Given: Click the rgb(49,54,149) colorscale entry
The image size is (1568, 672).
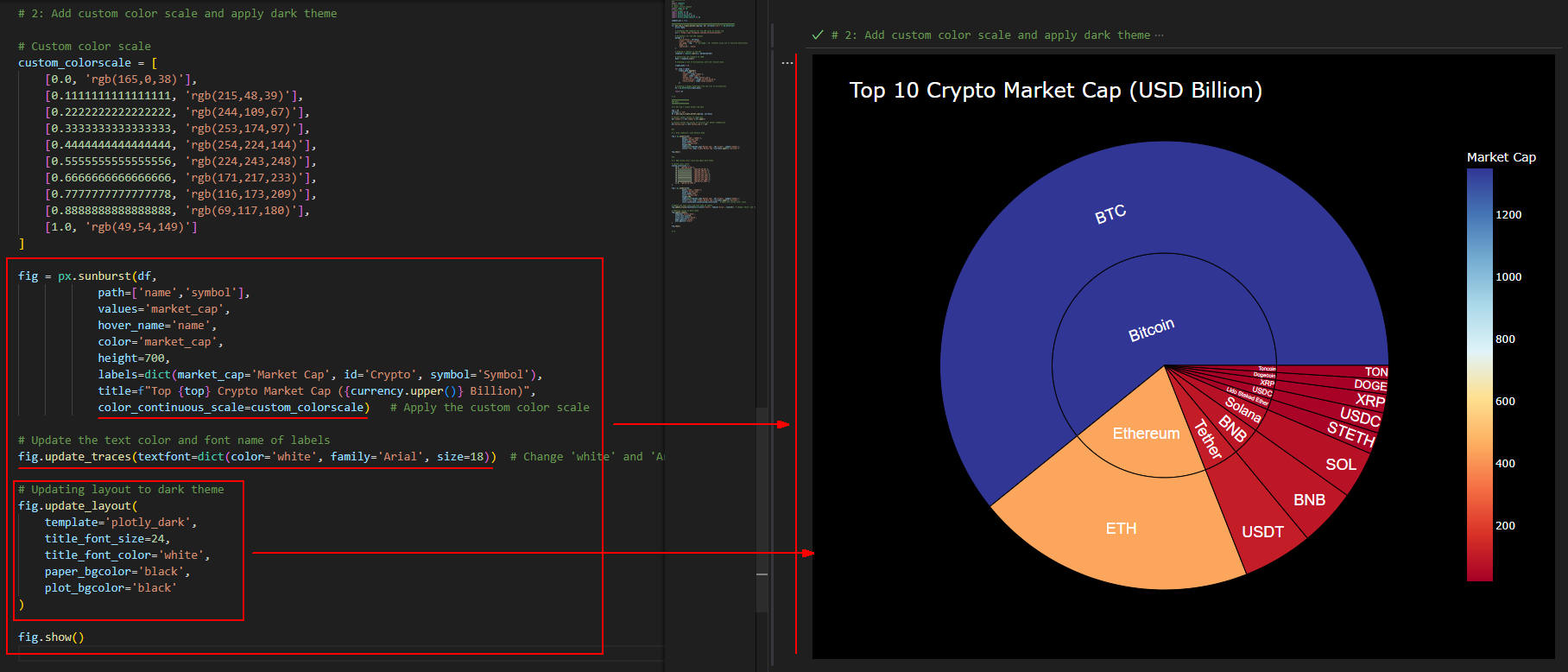Looking at the screenshot, I should (121, 227).
